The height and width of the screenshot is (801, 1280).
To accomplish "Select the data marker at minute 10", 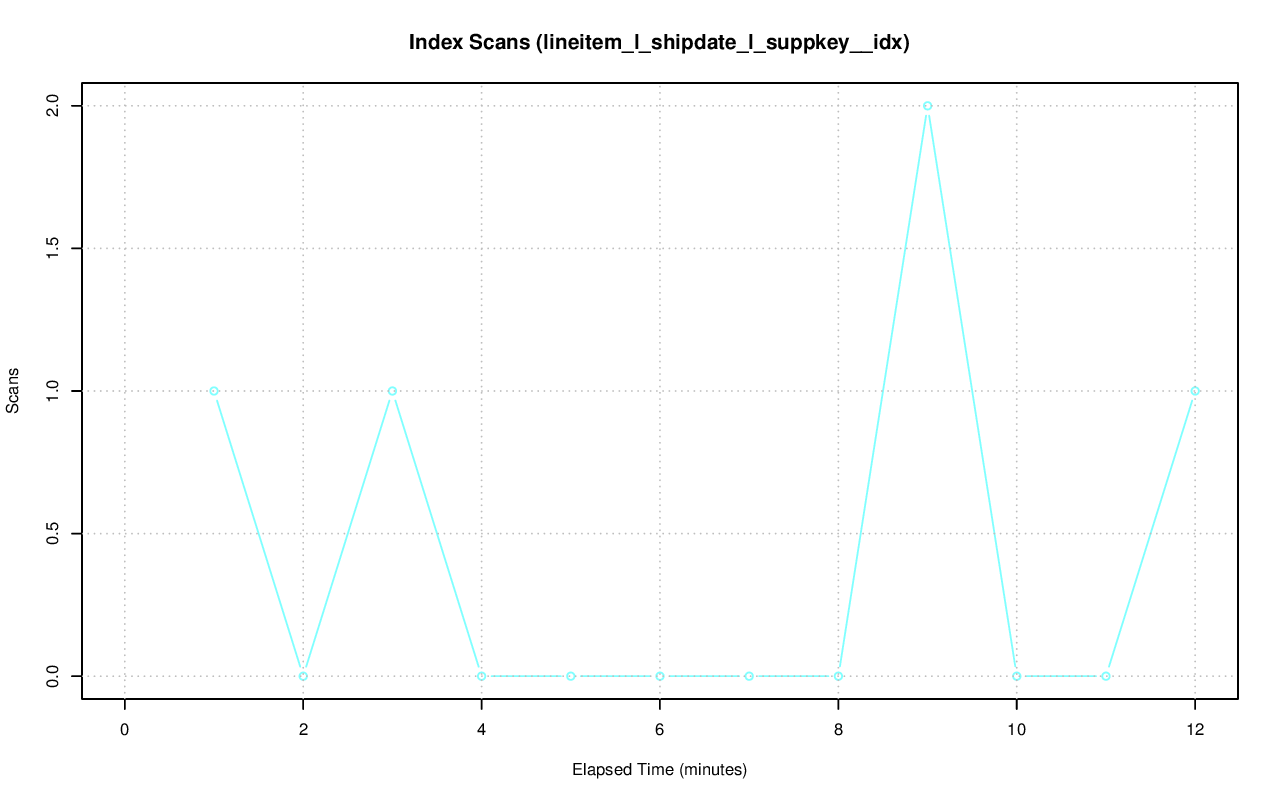I will [x=1017, y=676].
